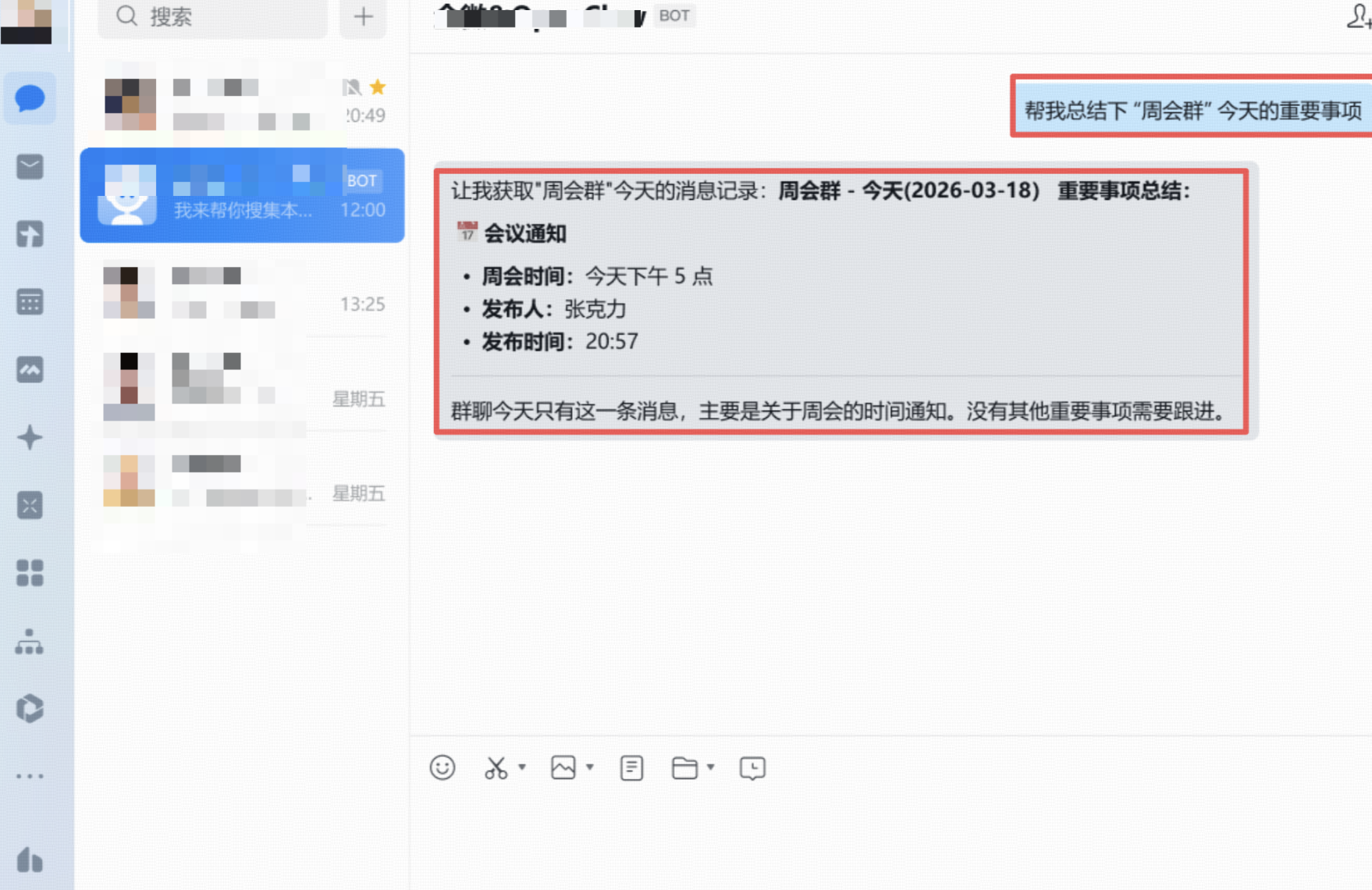
Task: Open the Documents icon in sidebar
Action: 30,234
